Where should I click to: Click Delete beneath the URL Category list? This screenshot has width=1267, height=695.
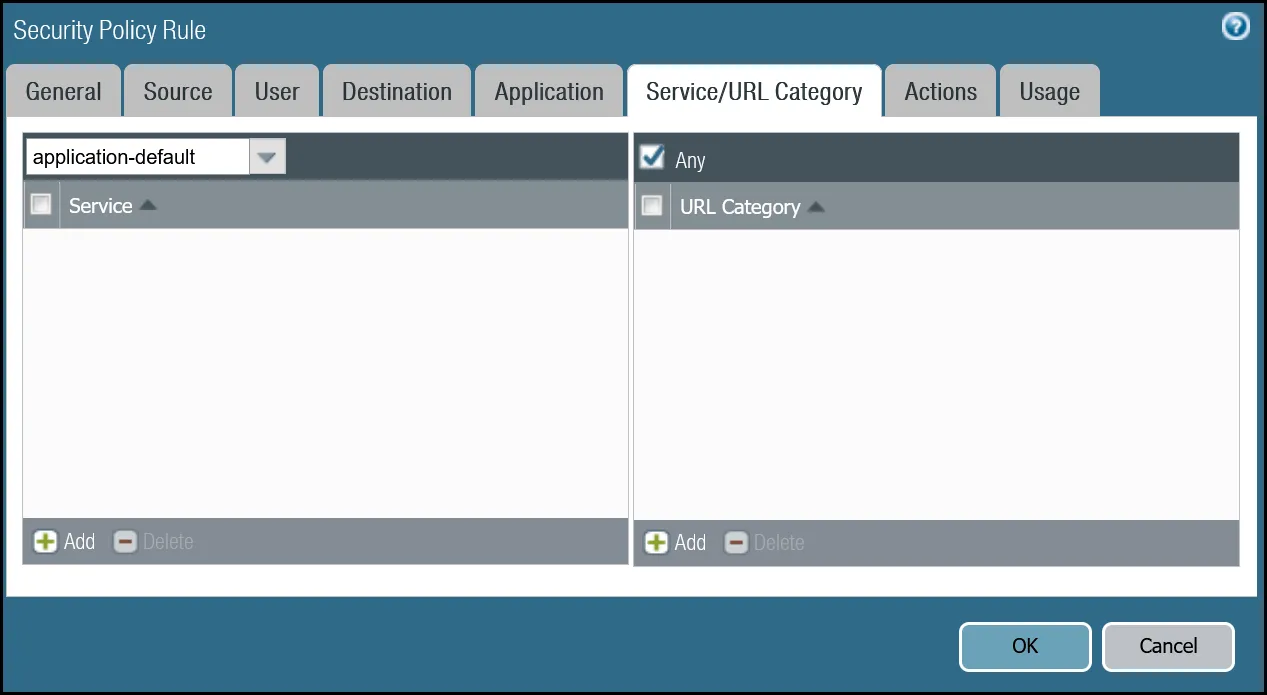click(x=764, y=542)
